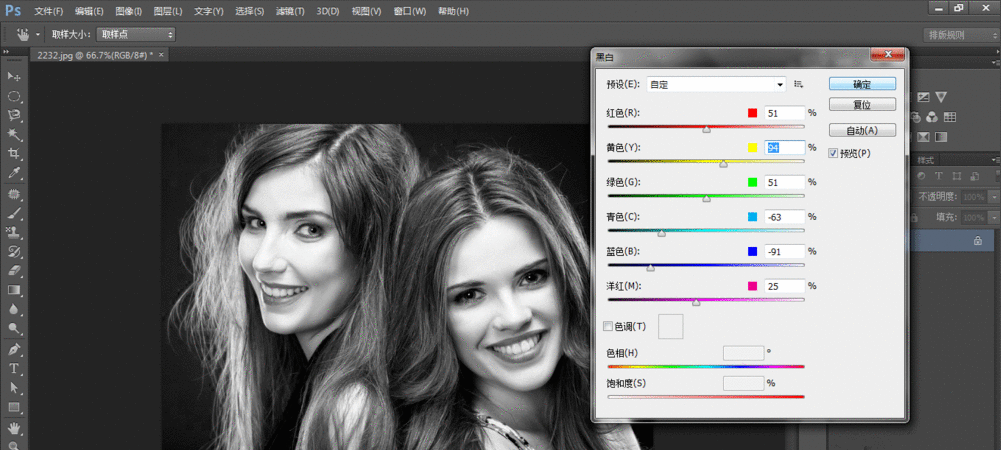
Task: Pick the Magic Wand tool
Action: pos(14,134)
